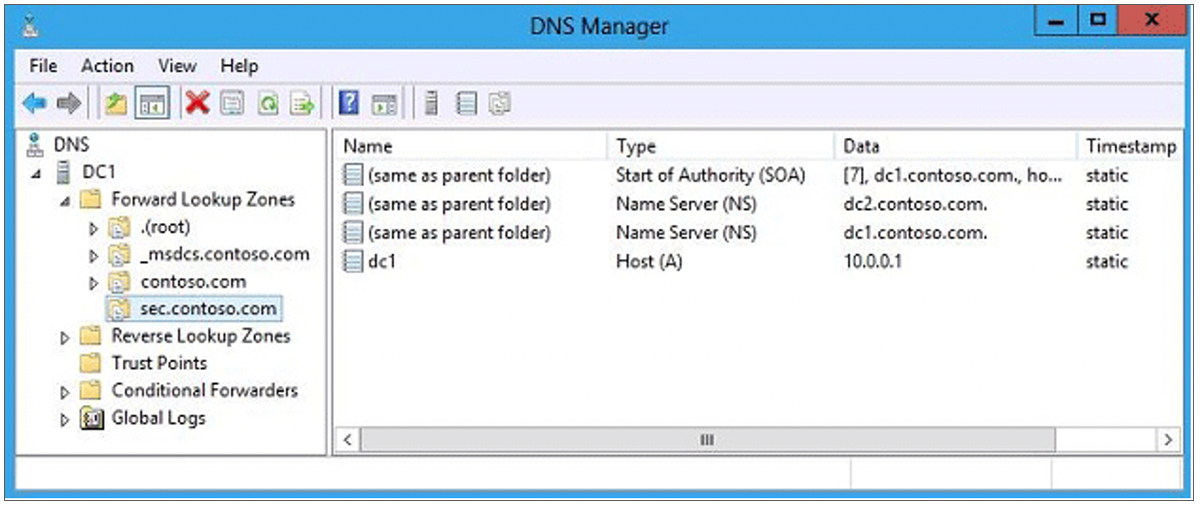Click the Up One Level folder icon
This screenshot has height=508, width=1200.
[x=115, y=103]
